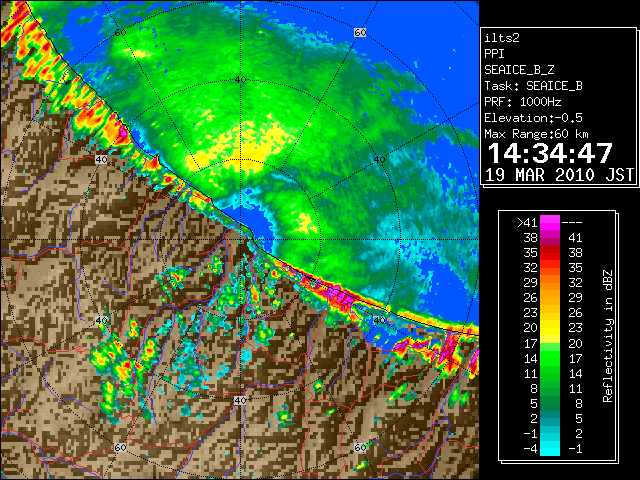Click the radar center at crosshair intersection

click(241, 240)
